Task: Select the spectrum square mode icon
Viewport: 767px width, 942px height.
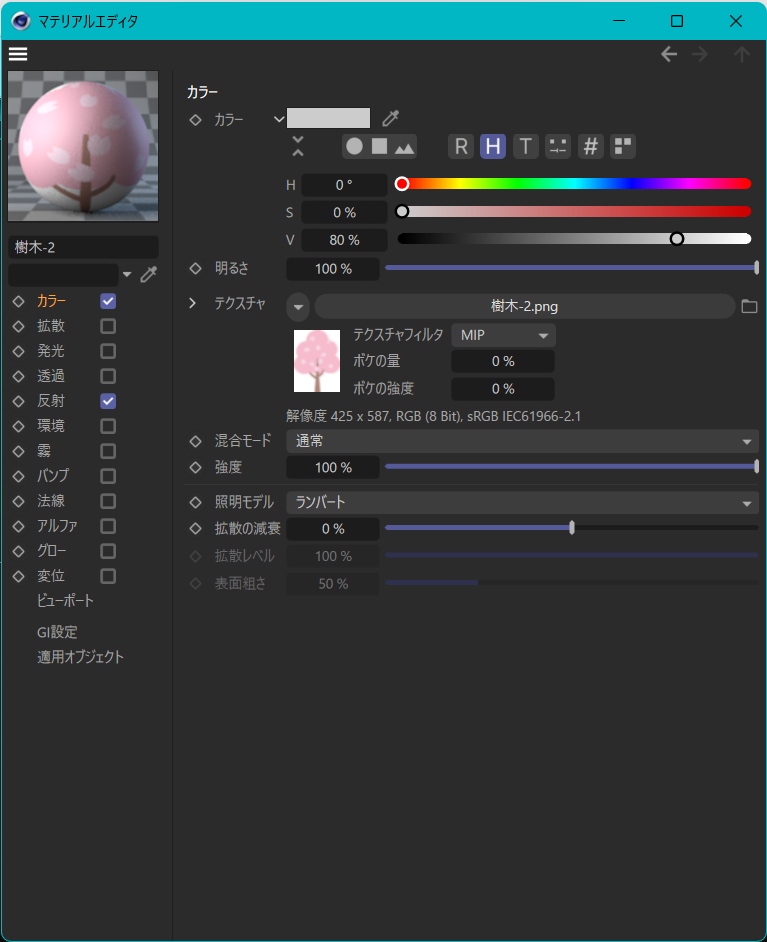Action: click(379, 147)
